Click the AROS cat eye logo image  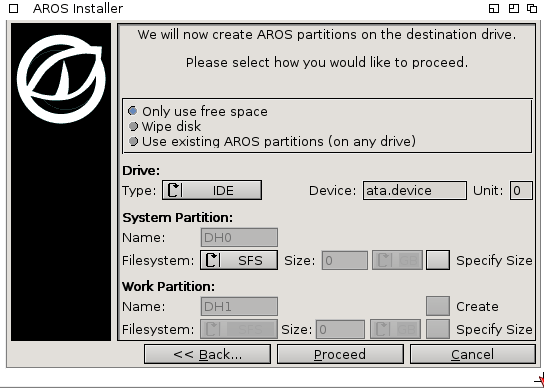(61, 79)
